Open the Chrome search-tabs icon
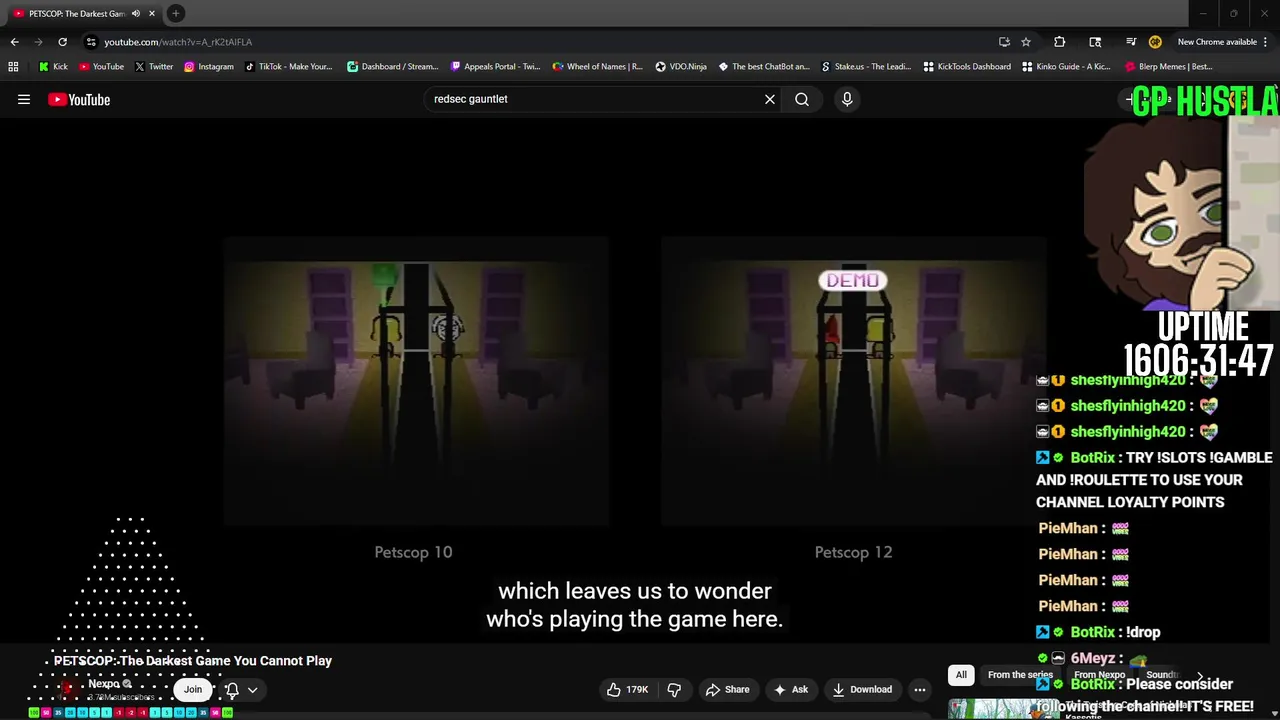This screenshot has width=1280, height=720. click(x=1095, y=42)
